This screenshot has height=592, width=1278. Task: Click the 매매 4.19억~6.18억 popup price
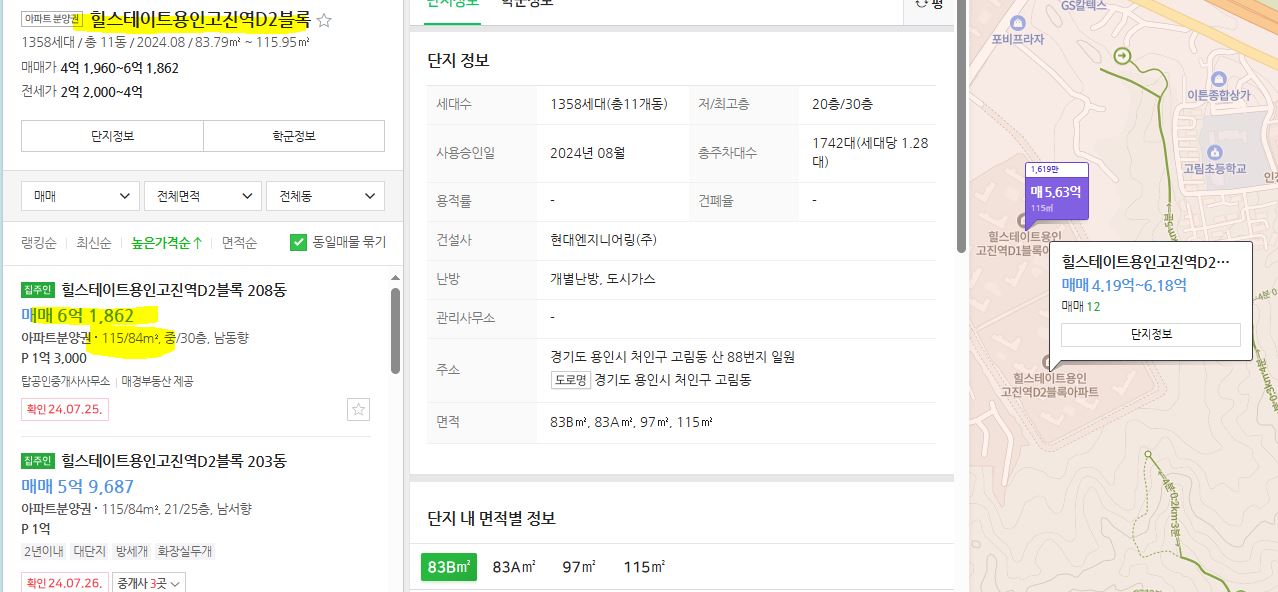point(1124,285)
